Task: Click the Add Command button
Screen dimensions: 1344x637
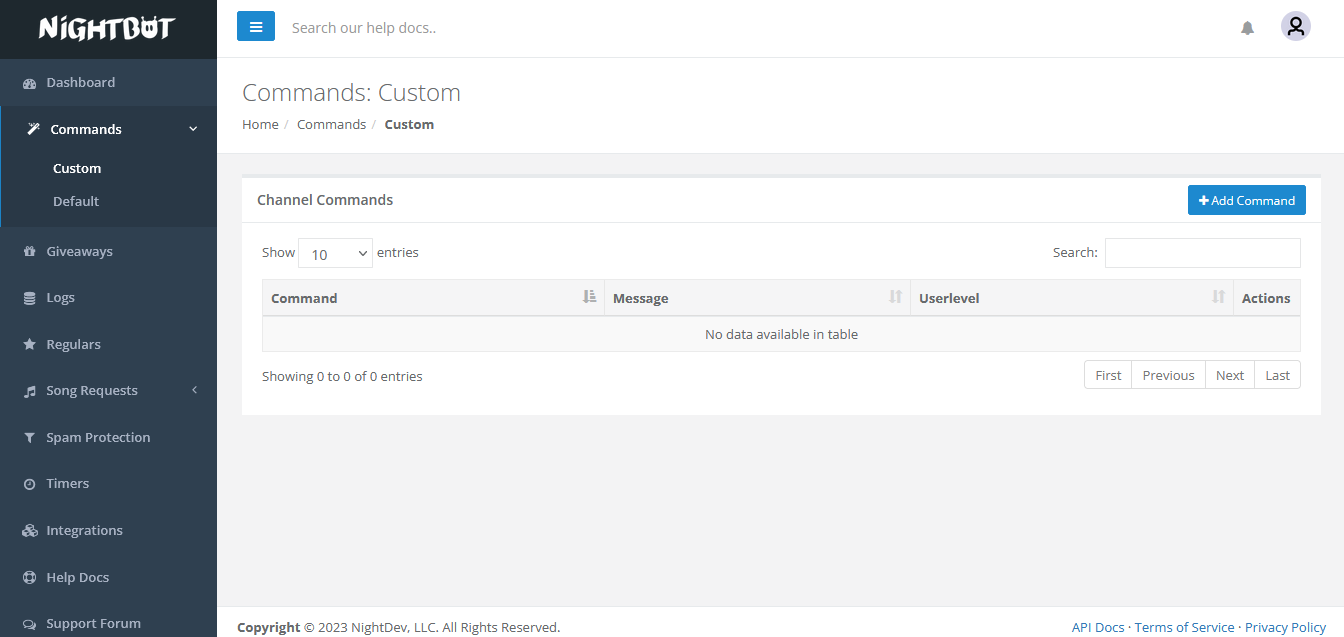Action: (x=1246, y=200)
